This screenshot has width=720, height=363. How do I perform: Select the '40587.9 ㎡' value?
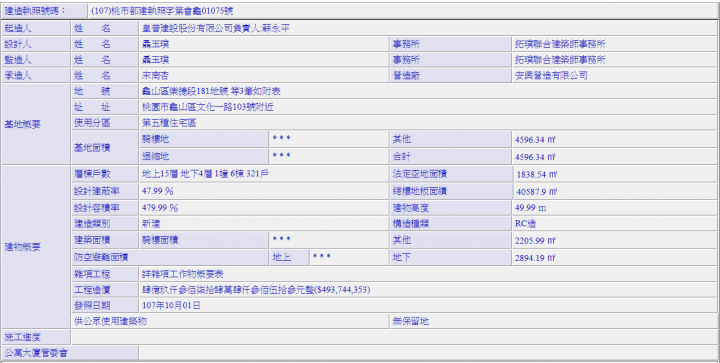(x=537, y=191)
